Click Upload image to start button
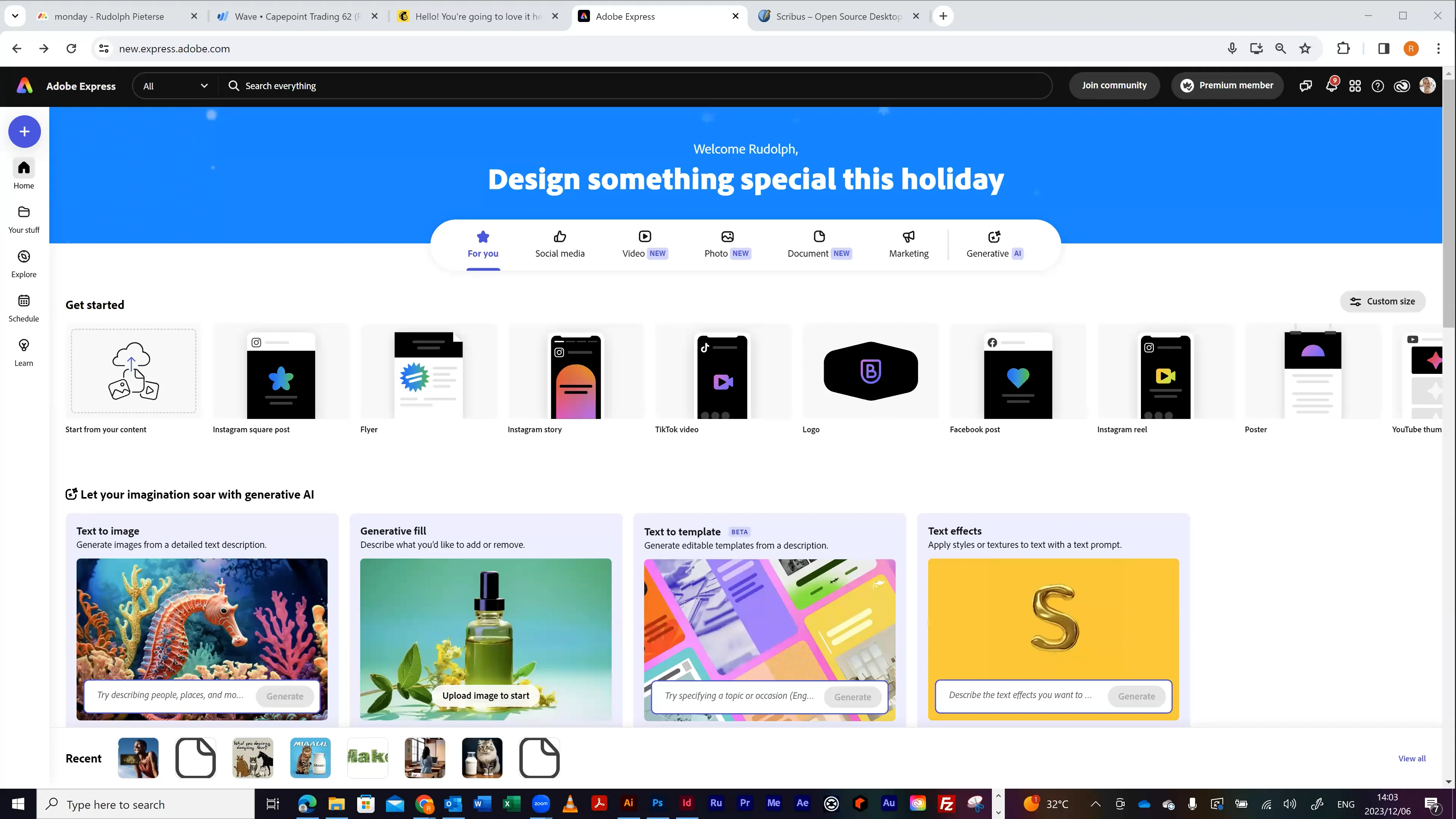Viewport: 1456px width, 819px height. 486,696
